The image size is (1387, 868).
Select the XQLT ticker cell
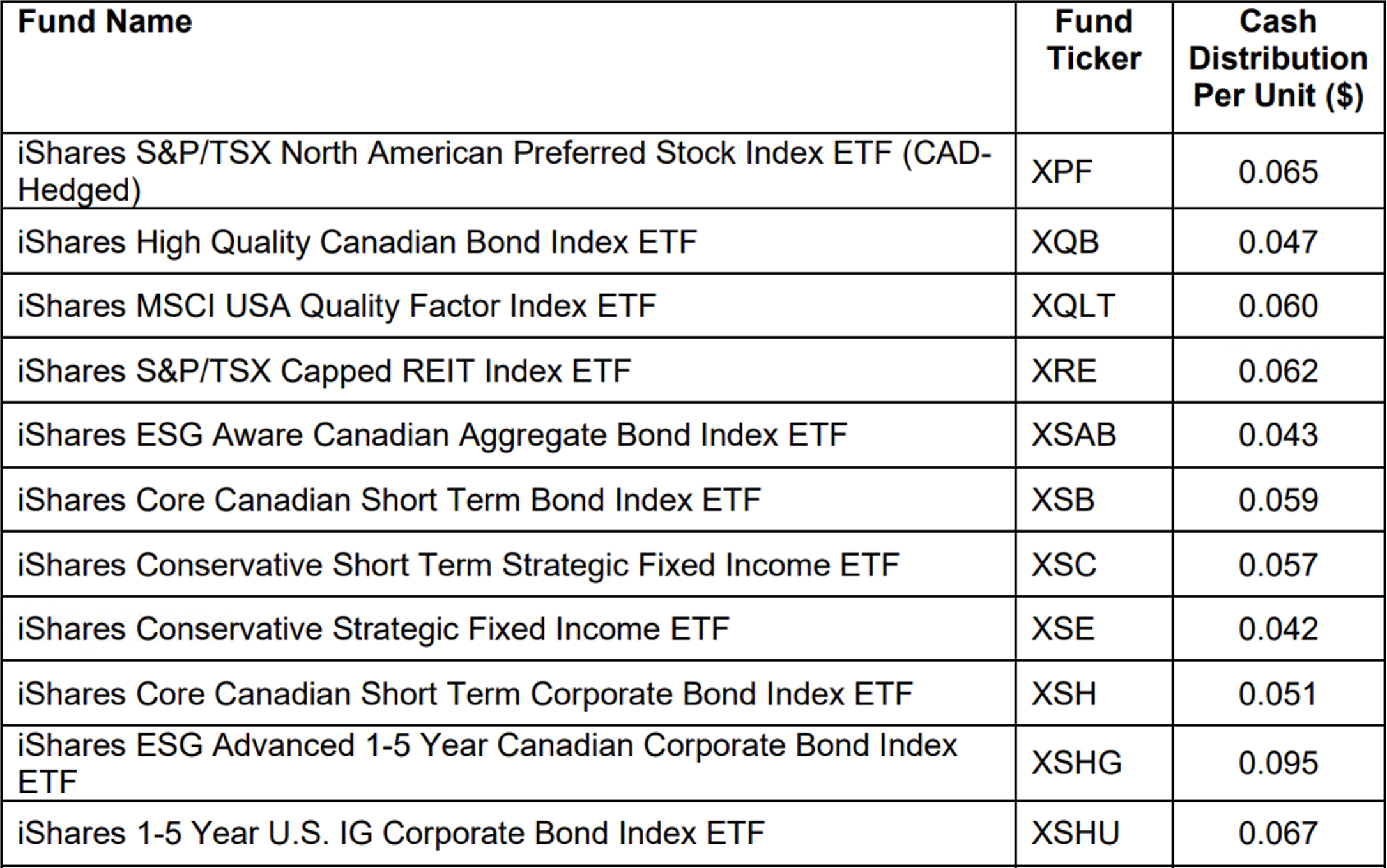(1073, 306)
